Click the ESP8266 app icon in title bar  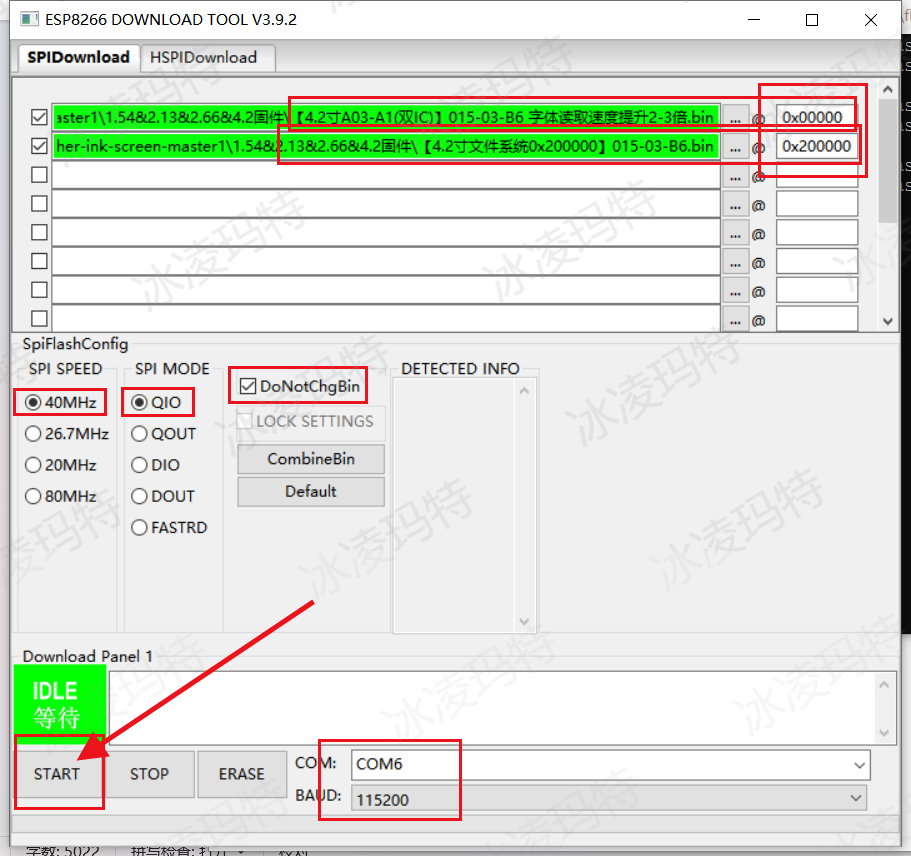[29, 19]
